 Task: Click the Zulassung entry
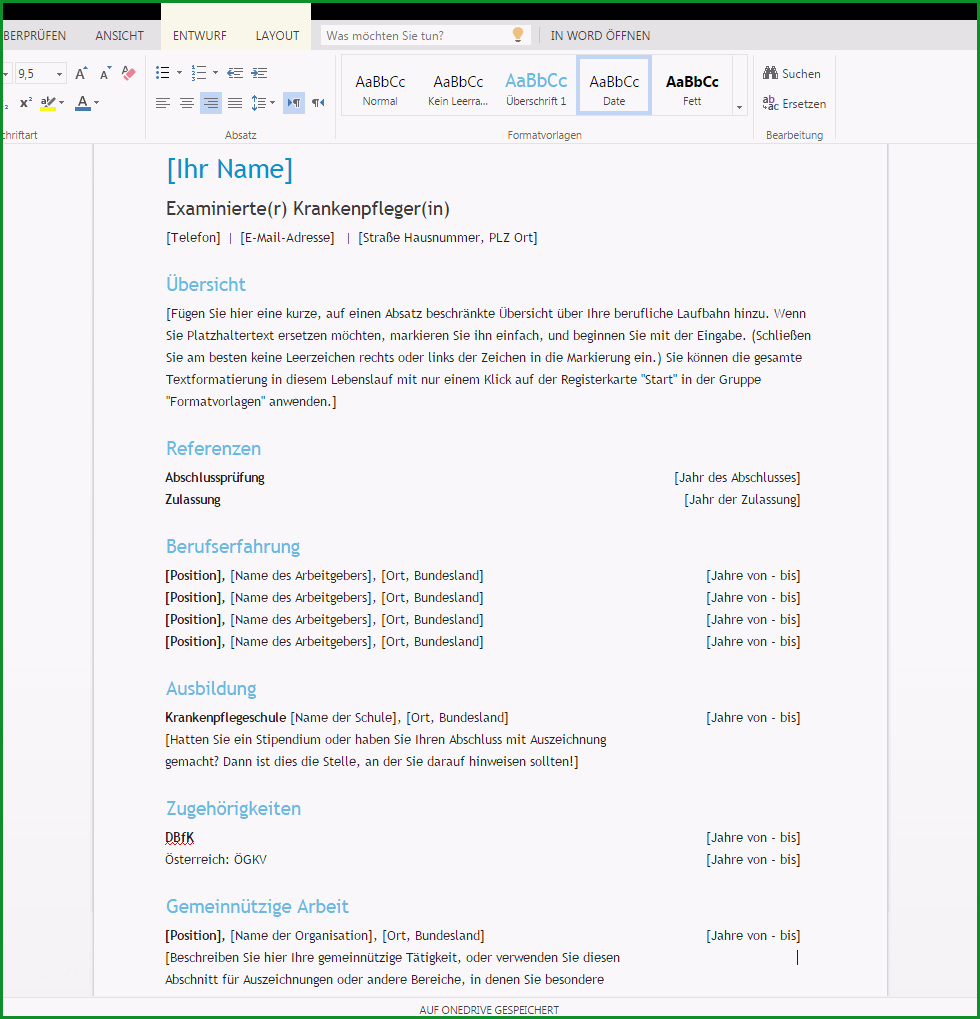(x=193, y=500)
